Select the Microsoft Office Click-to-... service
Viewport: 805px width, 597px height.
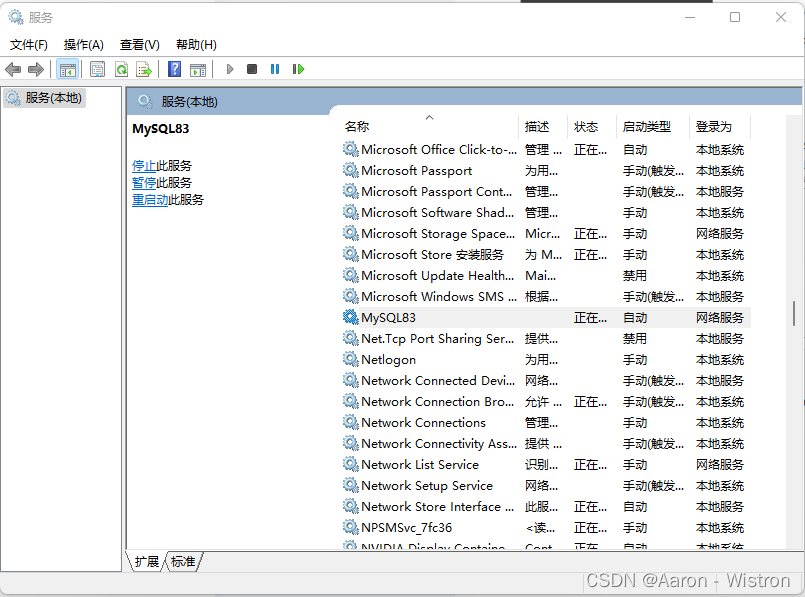[x=439, y=150]
